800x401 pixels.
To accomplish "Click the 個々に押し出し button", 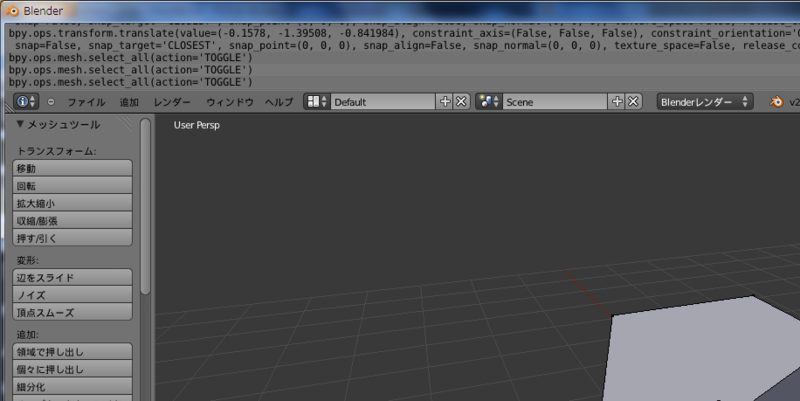I will 72,369.
